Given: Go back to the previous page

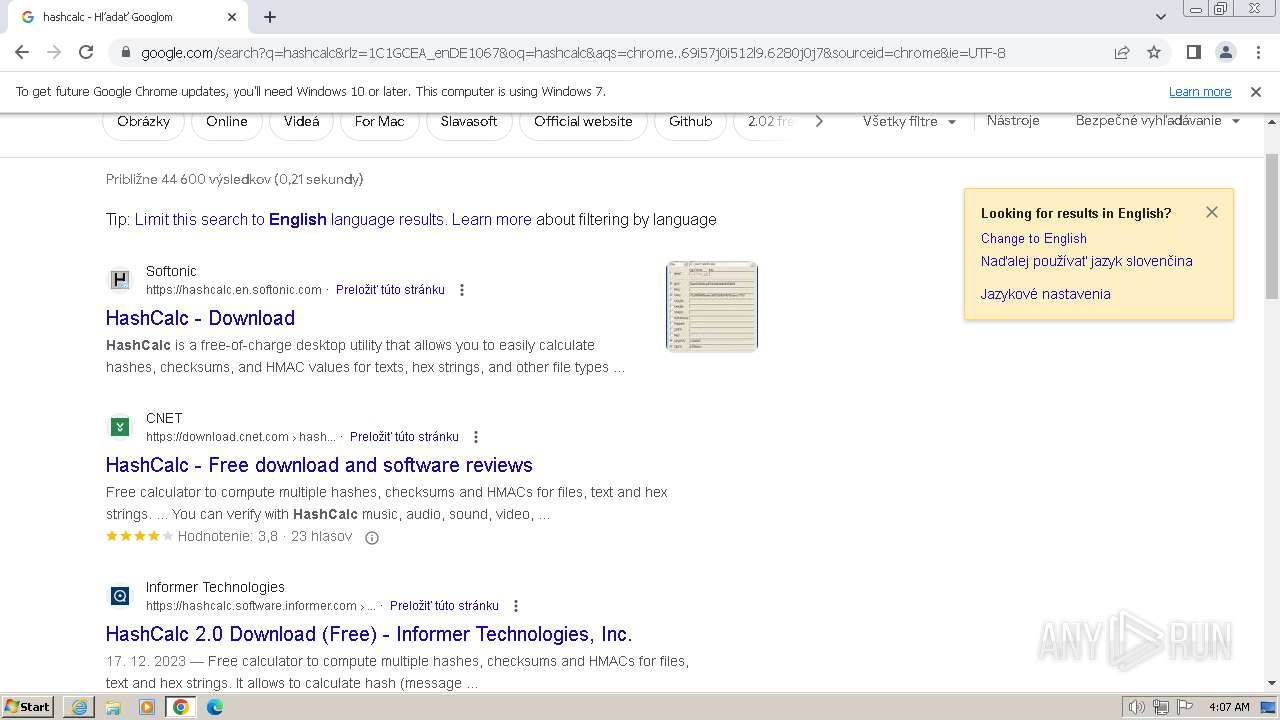Looking at the screenshot, I should click(x=22, y=53).
